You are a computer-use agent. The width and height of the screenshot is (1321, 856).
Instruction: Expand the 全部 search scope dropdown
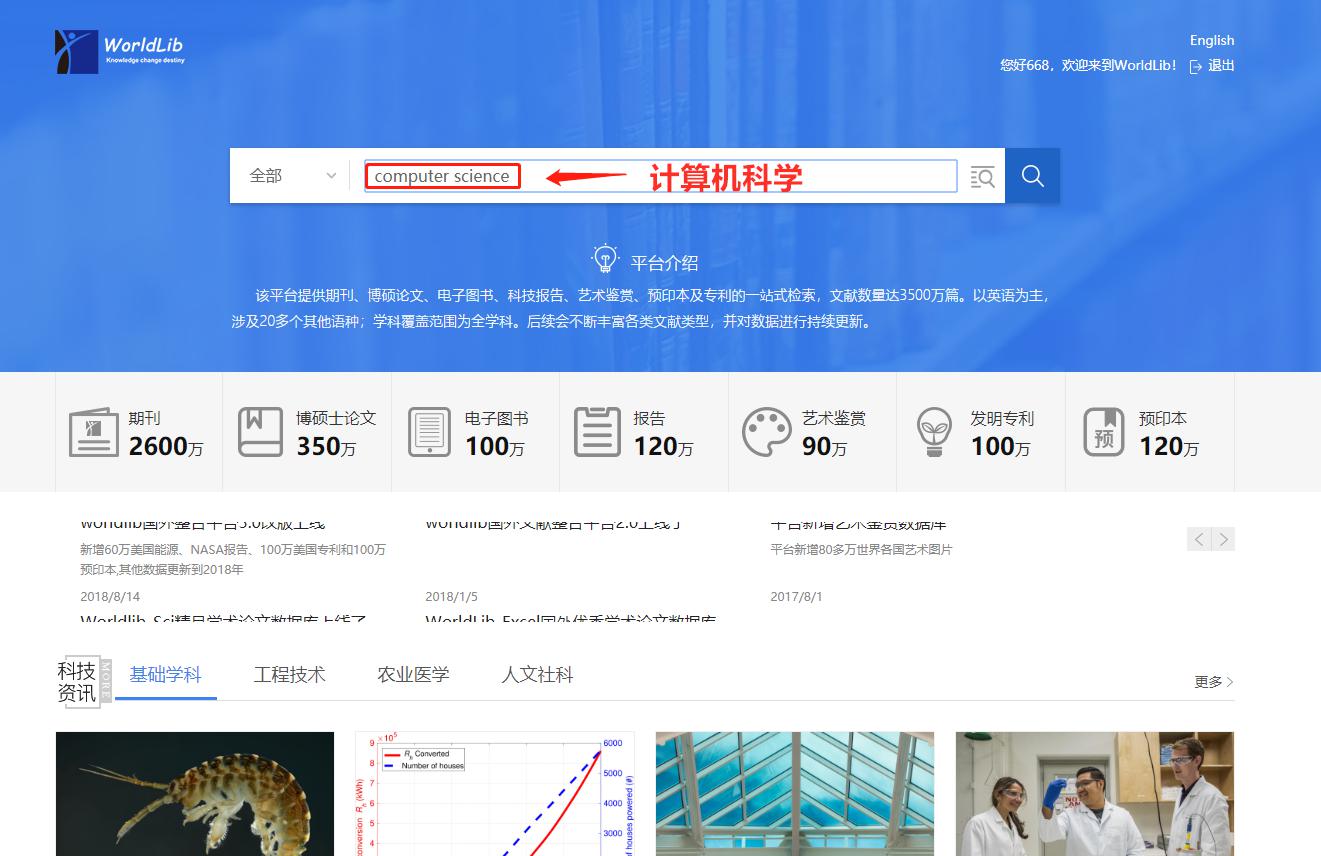coord(292,176)
